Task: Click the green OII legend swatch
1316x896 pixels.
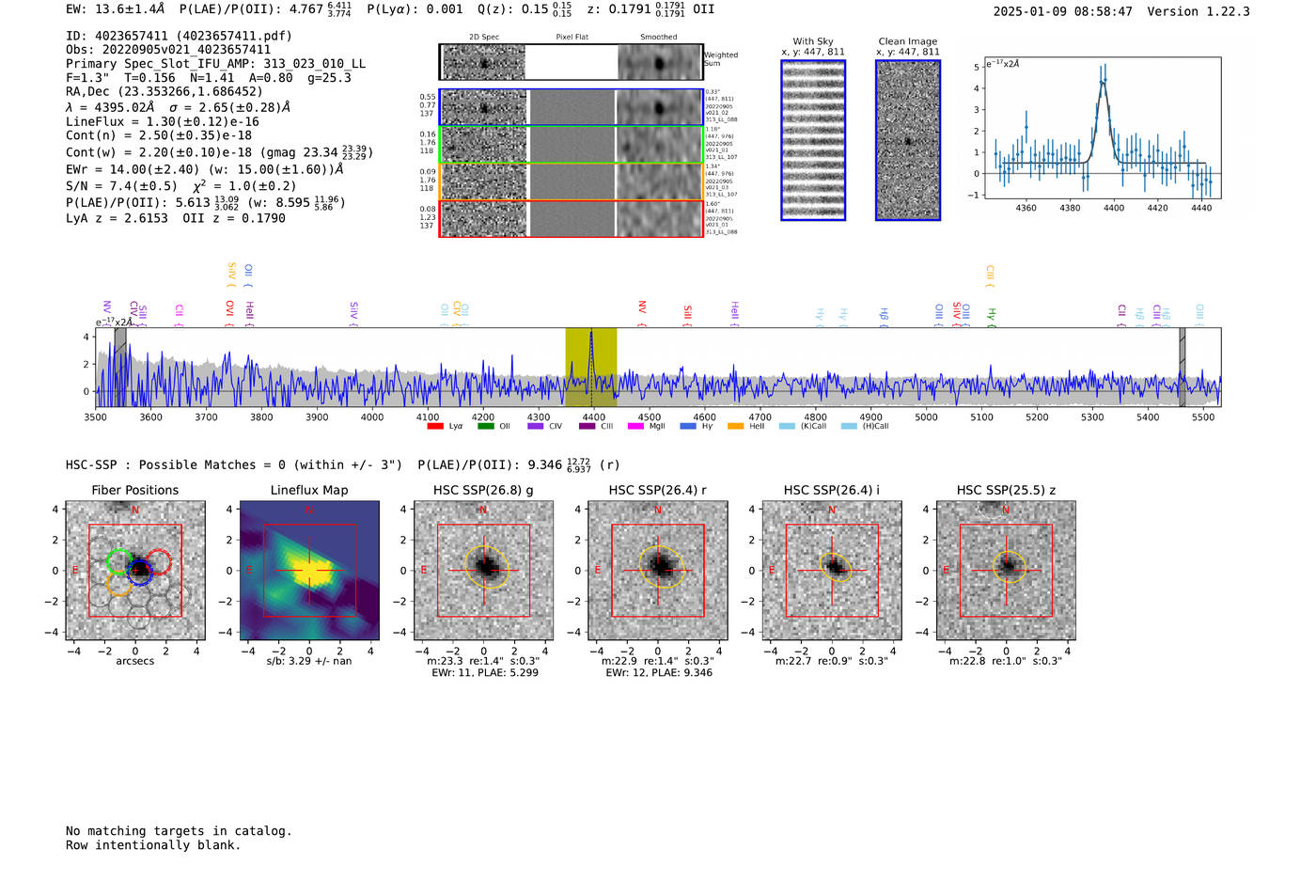Action: [485, 426]
